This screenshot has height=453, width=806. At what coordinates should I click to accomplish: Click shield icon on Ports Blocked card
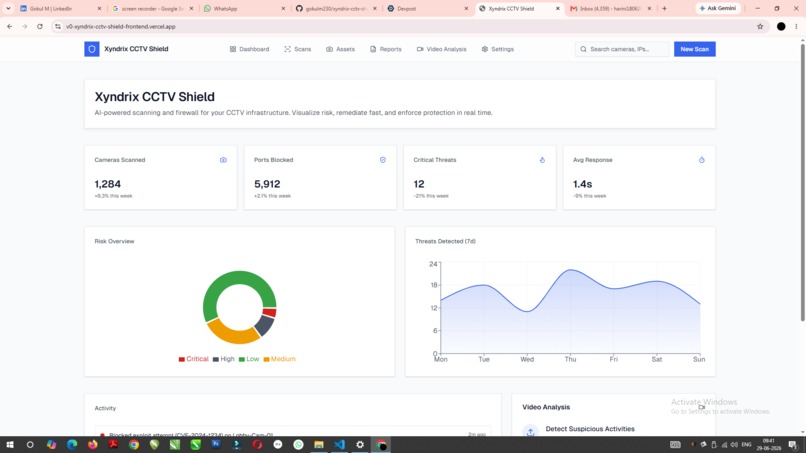click(x=382, y=160)
